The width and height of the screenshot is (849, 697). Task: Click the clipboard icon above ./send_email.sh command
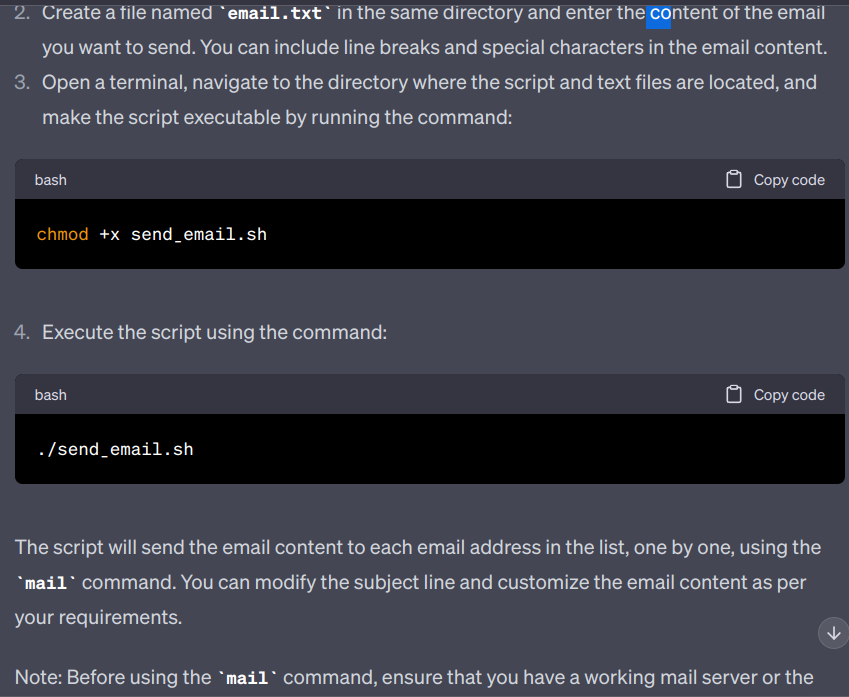(734, 395)
